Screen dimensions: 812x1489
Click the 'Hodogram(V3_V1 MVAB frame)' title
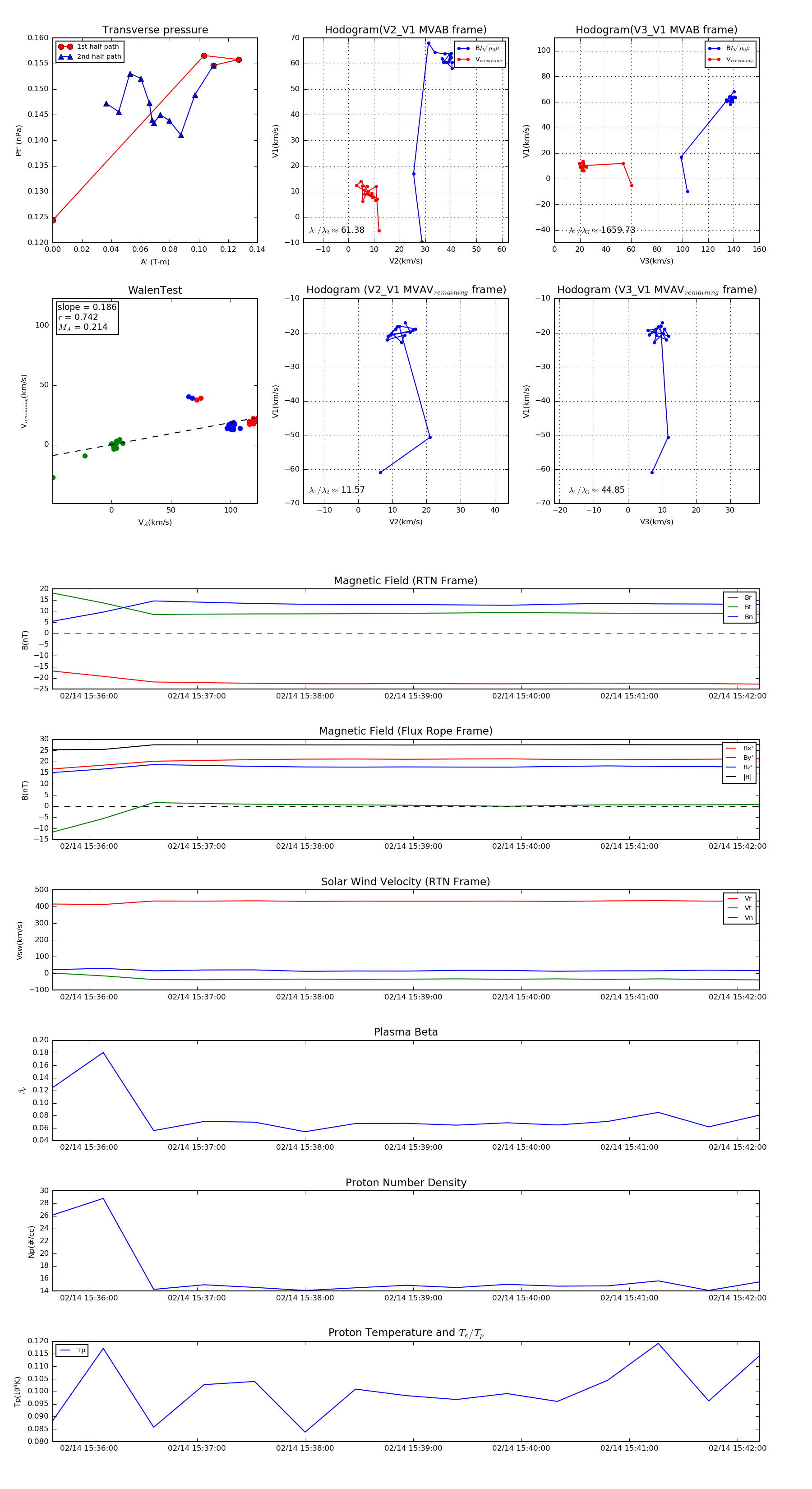[656, 30]
